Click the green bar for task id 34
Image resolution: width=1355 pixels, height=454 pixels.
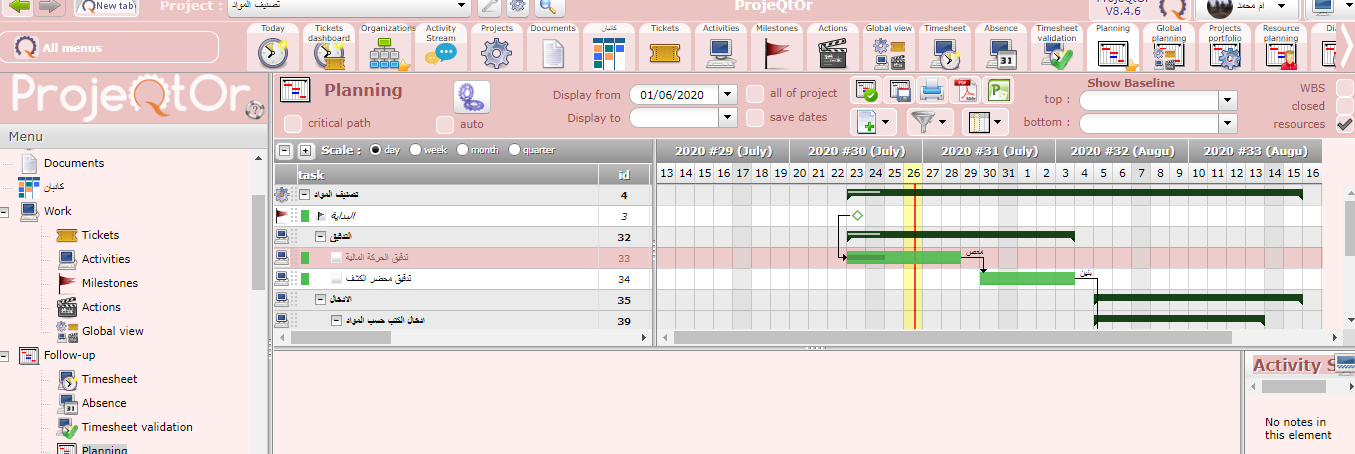click(x=1027, y=278)
